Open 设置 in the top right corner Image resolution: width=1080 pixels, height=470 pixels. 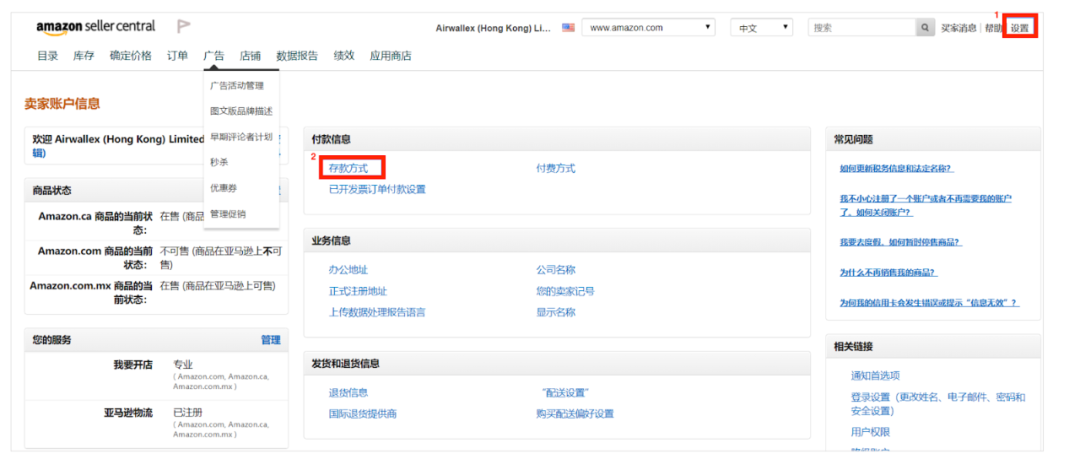click(1019, 28)
